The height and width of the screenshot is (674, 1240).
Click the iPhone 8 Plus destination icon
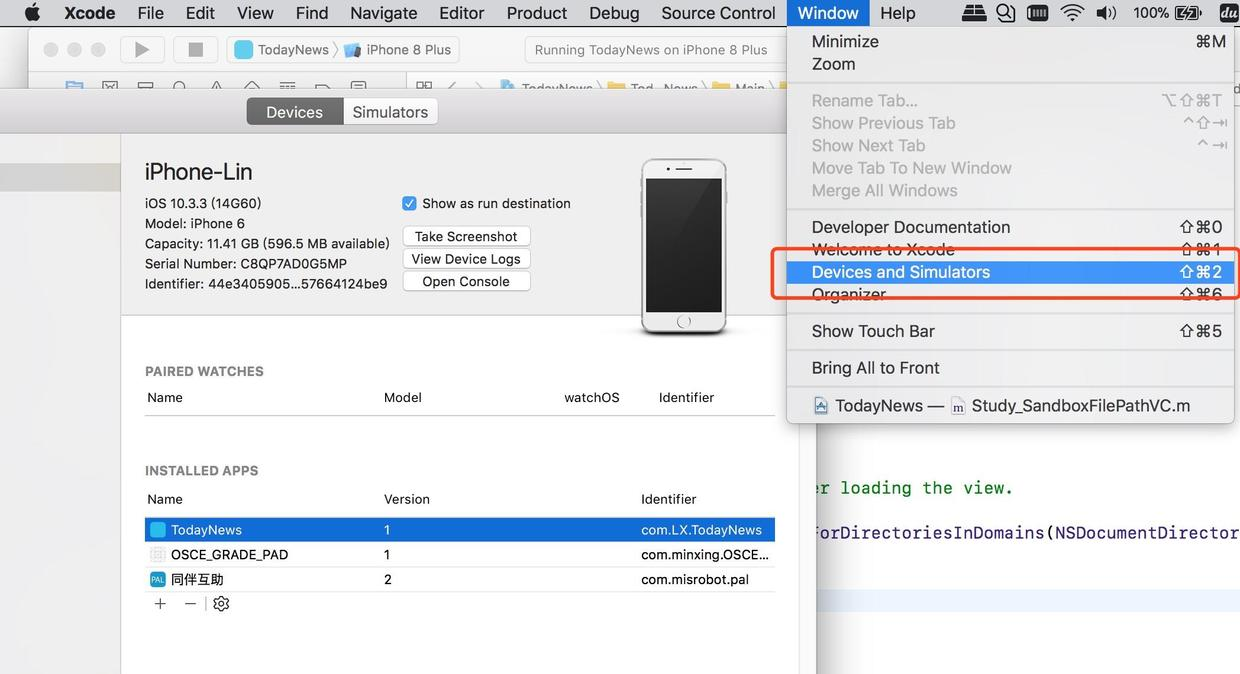[x=353, y=50]
